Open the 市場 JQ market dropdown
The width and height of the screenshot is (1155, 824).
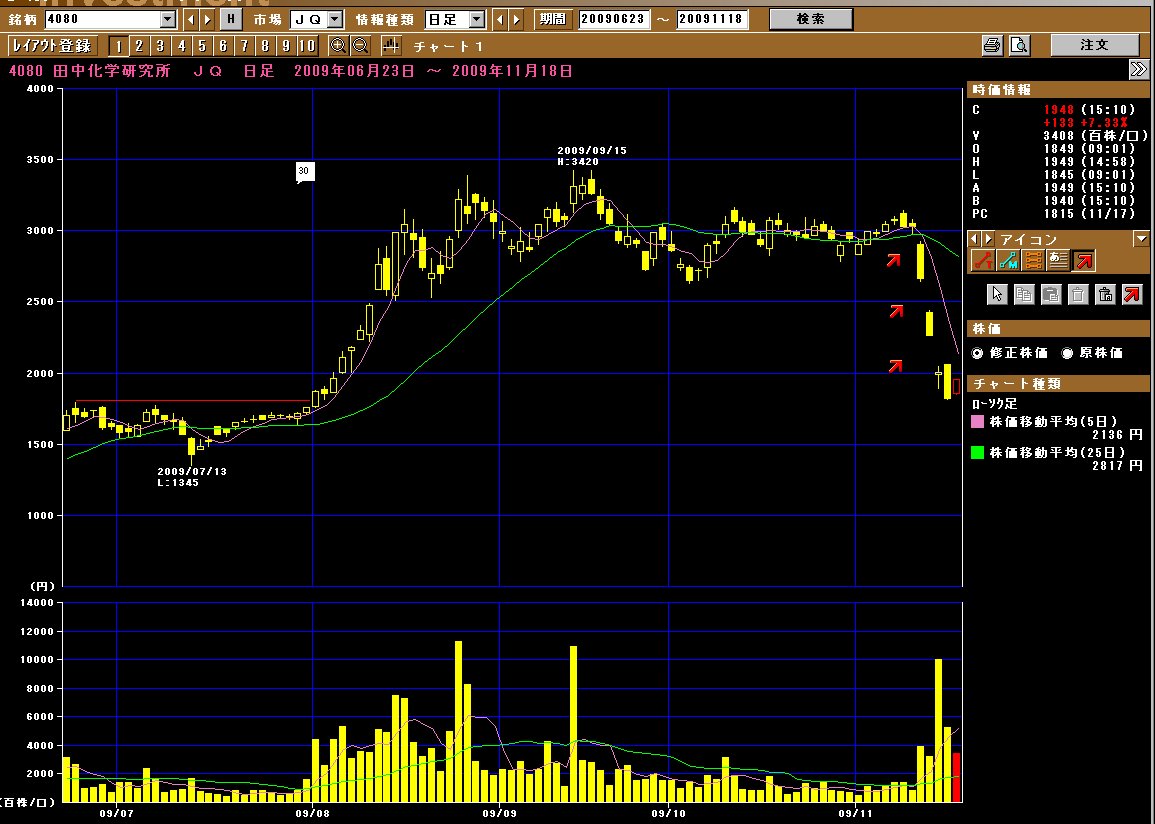point(335,19)
